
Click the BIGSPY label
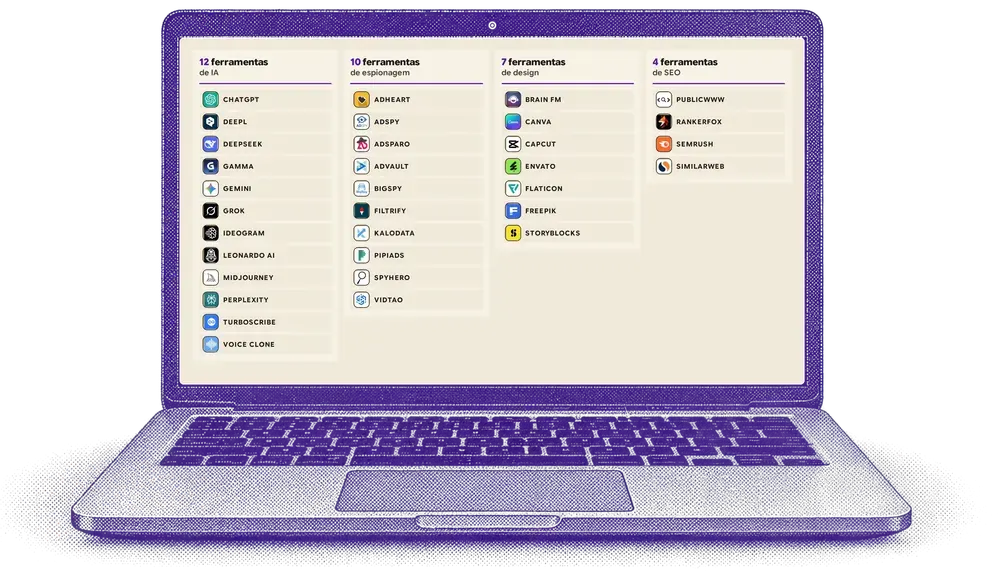tap(388, 189)
